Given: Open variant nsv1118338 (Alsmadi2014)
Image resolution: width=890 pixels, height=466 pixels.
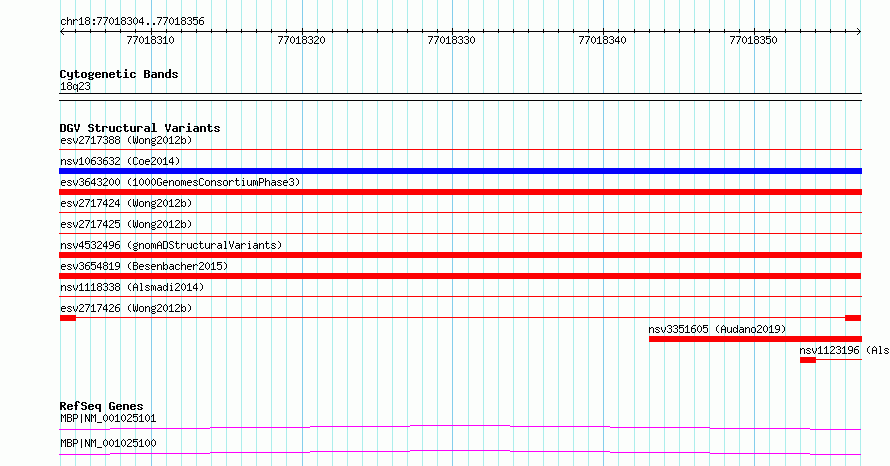Looking at the screenshot, I should 132,287.
